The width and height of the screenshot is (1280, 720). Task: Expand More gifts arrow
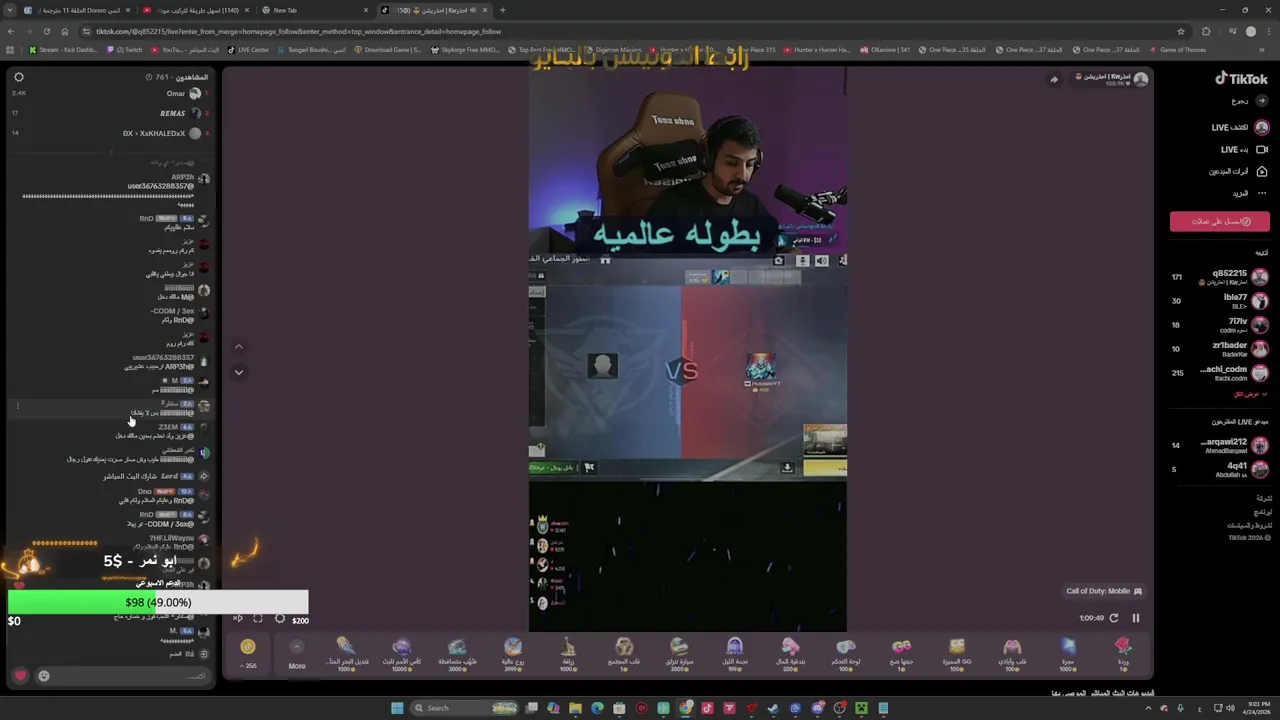click(296, 647)
